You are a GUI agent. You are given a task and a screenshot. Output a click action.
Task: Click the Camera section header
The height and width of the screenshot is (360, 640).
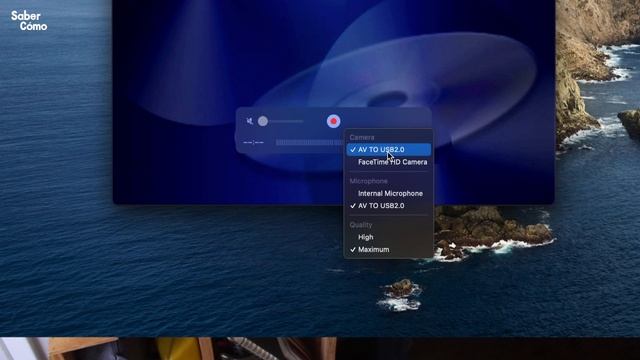pyautogui.click(x=362, y=138)
